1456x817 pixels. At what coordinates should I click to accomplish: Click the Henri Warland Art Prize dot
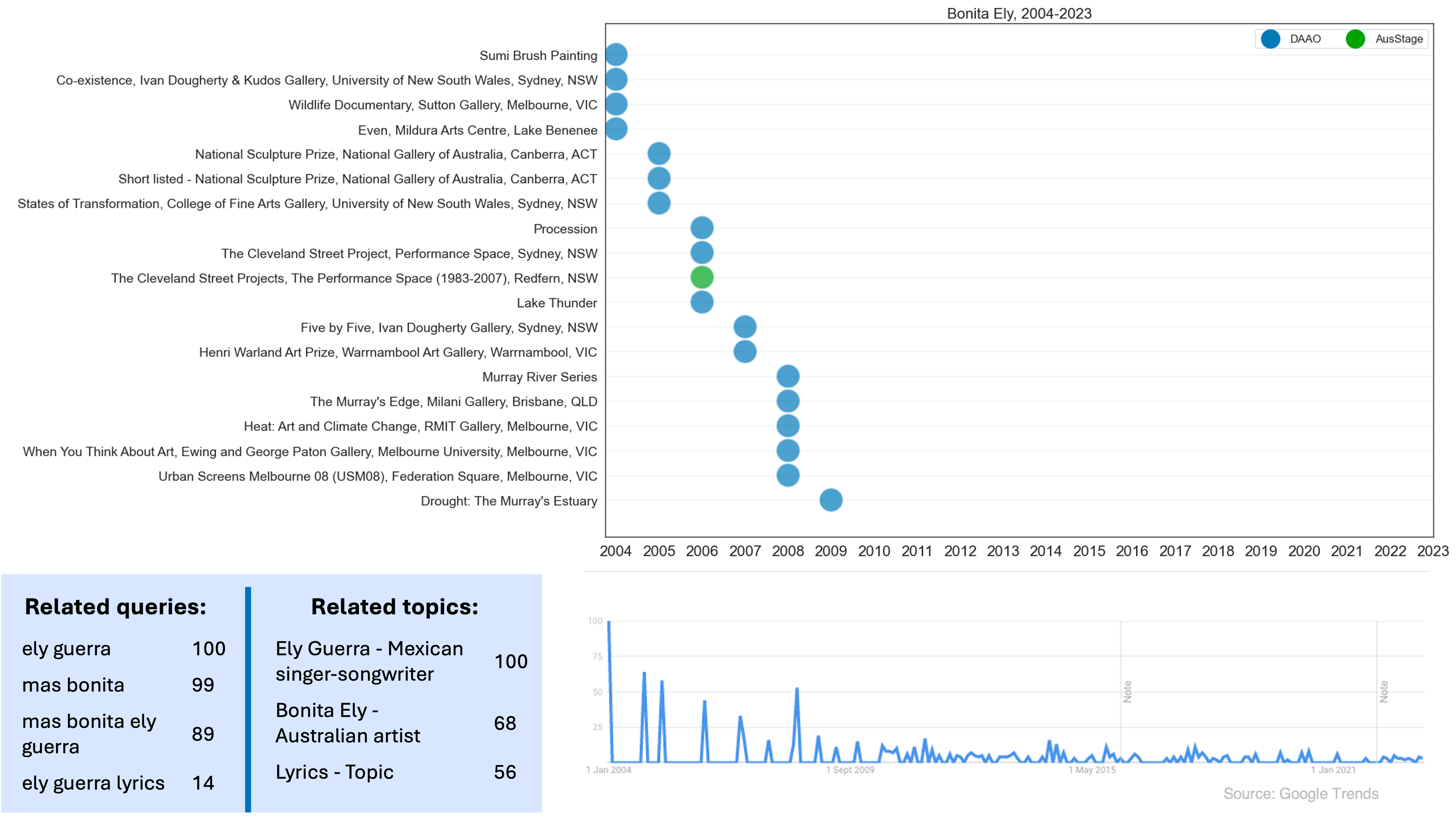point(745,352)
